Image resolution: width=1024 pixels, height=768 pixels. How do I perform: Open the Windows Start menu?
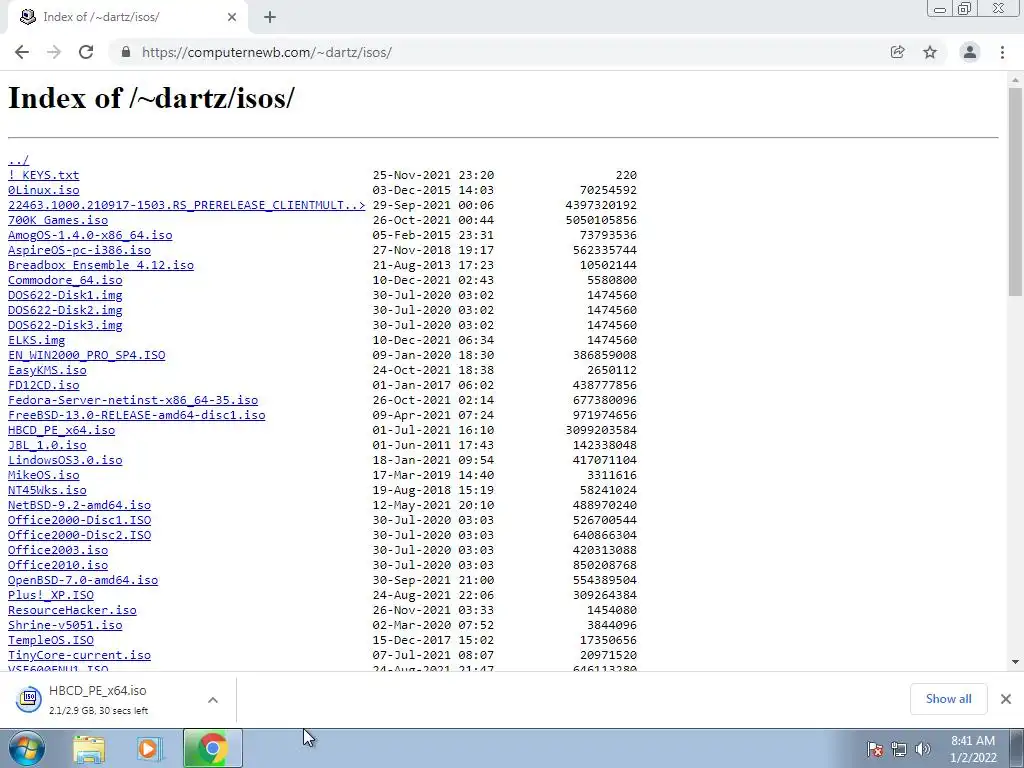(x=27, y=748)
